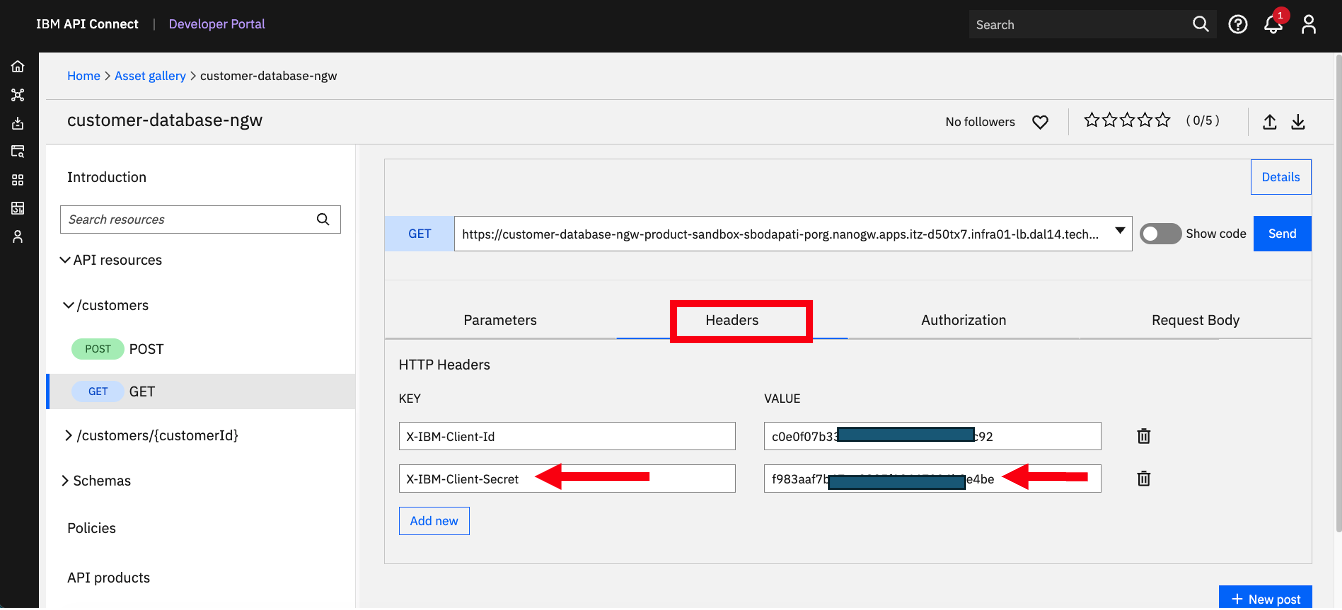Click the No followers text
Screen dimensions: 1342x610
tap(980, 122)
